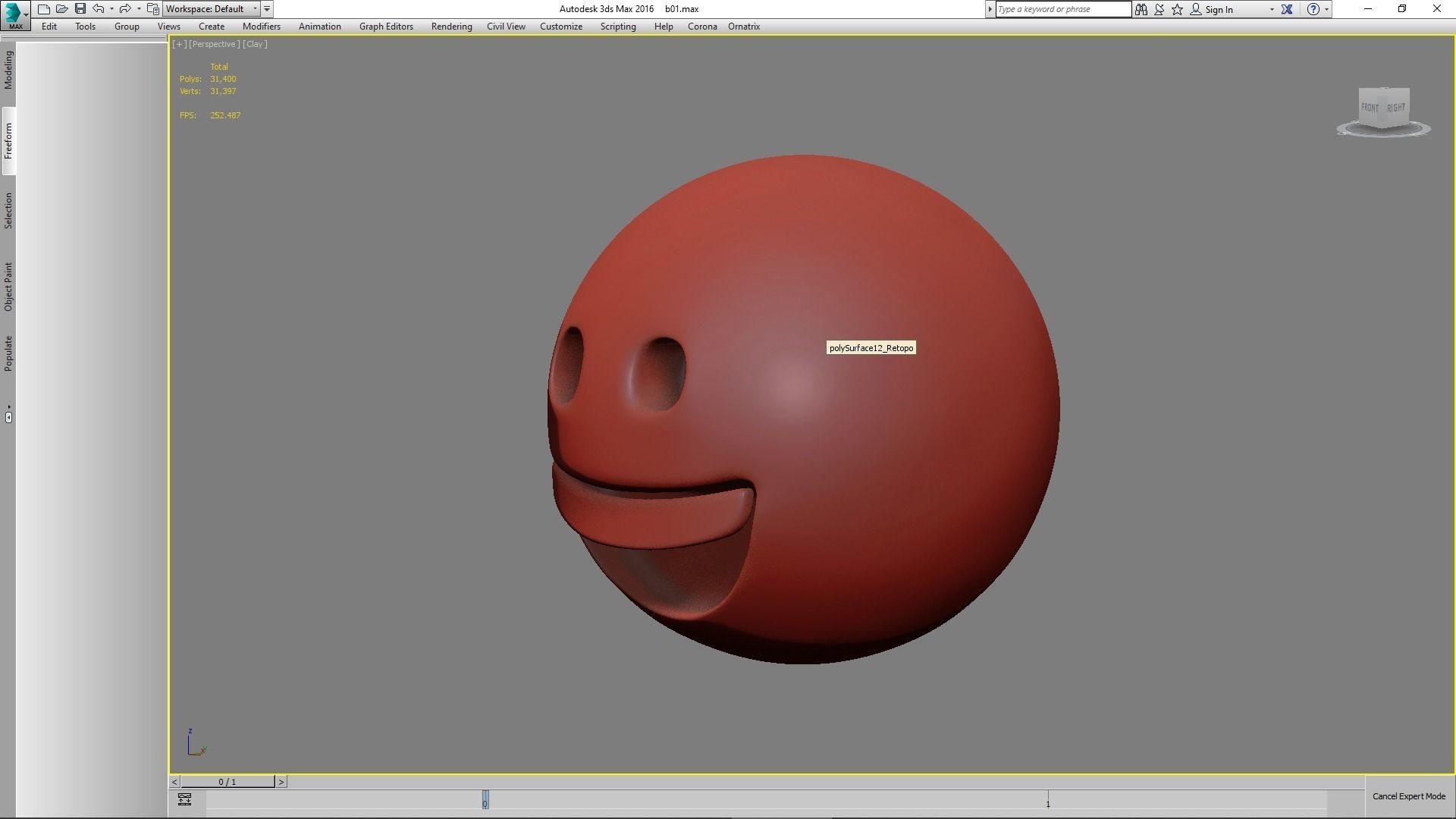
Task: Open Autodesk Exchange Apps X icon
Action: pyautogui.click(x=1287, y=9)
